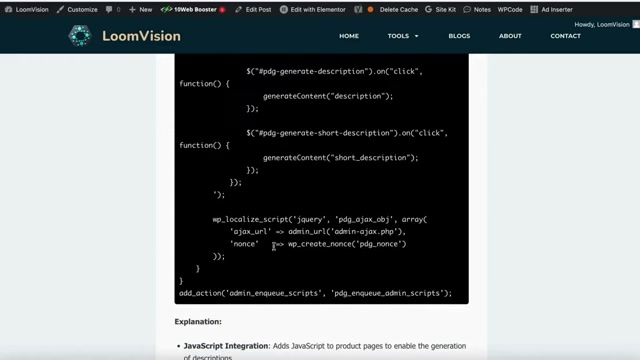Expand the Tools dropdown arrow
Image resolution: width=640 pixels, height=360 pixels.
point(416,36)
